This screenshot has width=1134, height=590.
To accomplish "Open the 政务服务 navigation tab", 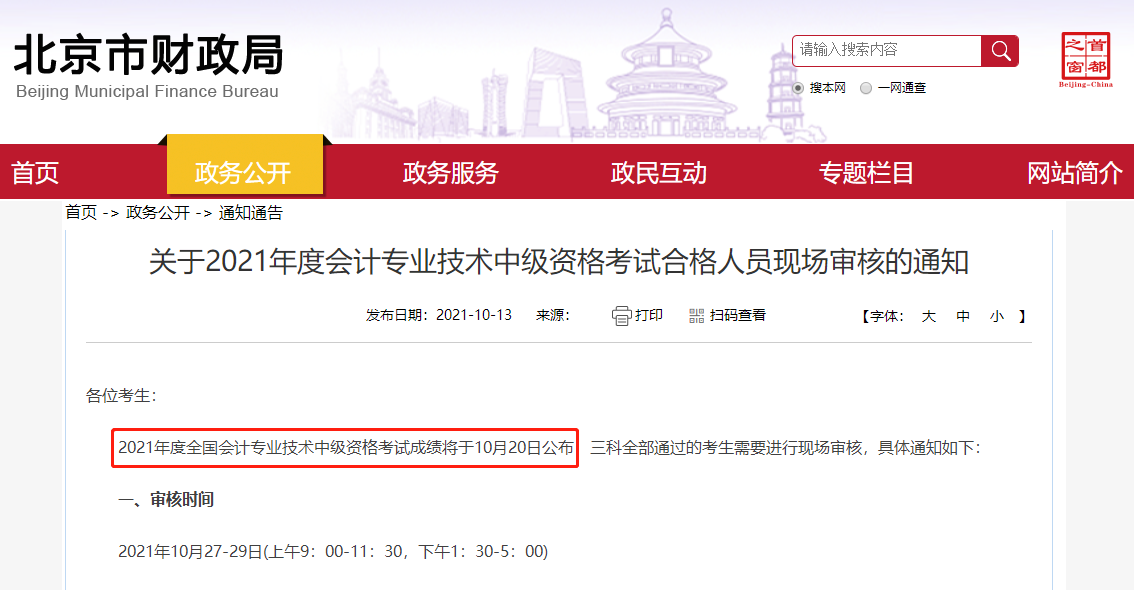I will 451,172.
